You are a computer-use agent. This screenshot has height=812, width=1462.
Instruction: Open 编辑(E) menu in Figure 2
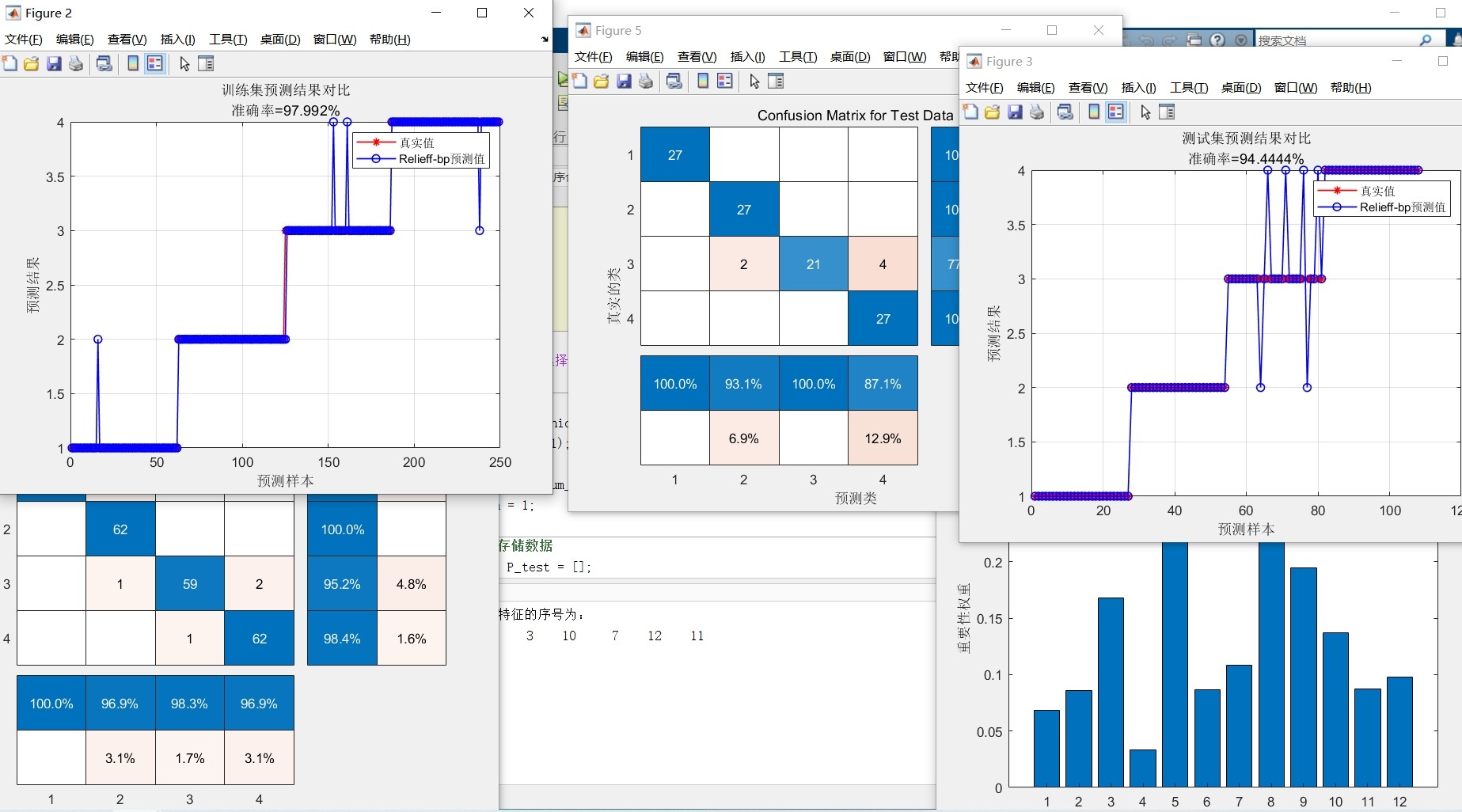75,40
